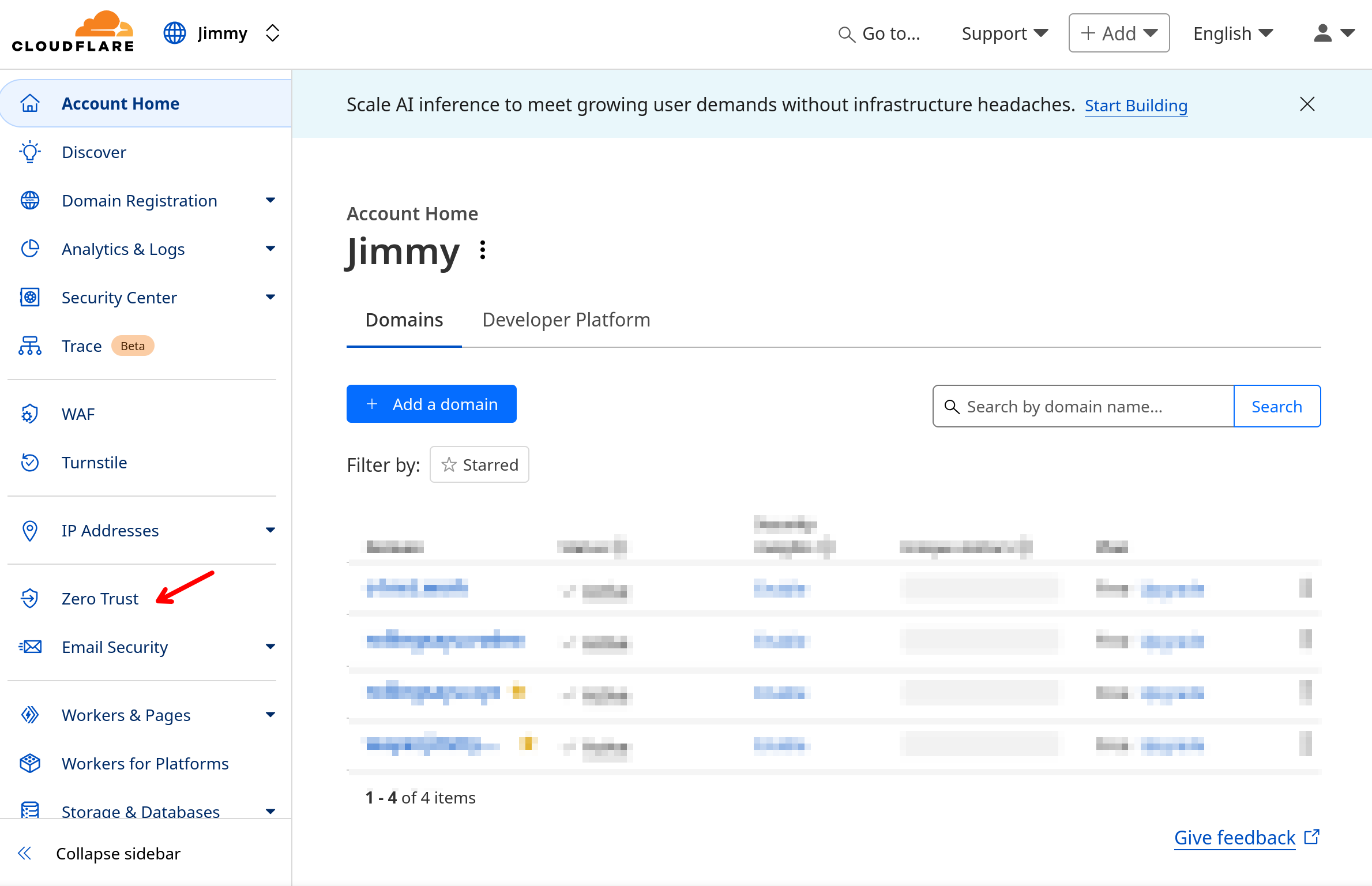Click the Email Security envelope icon

click(x=30, y=647)
